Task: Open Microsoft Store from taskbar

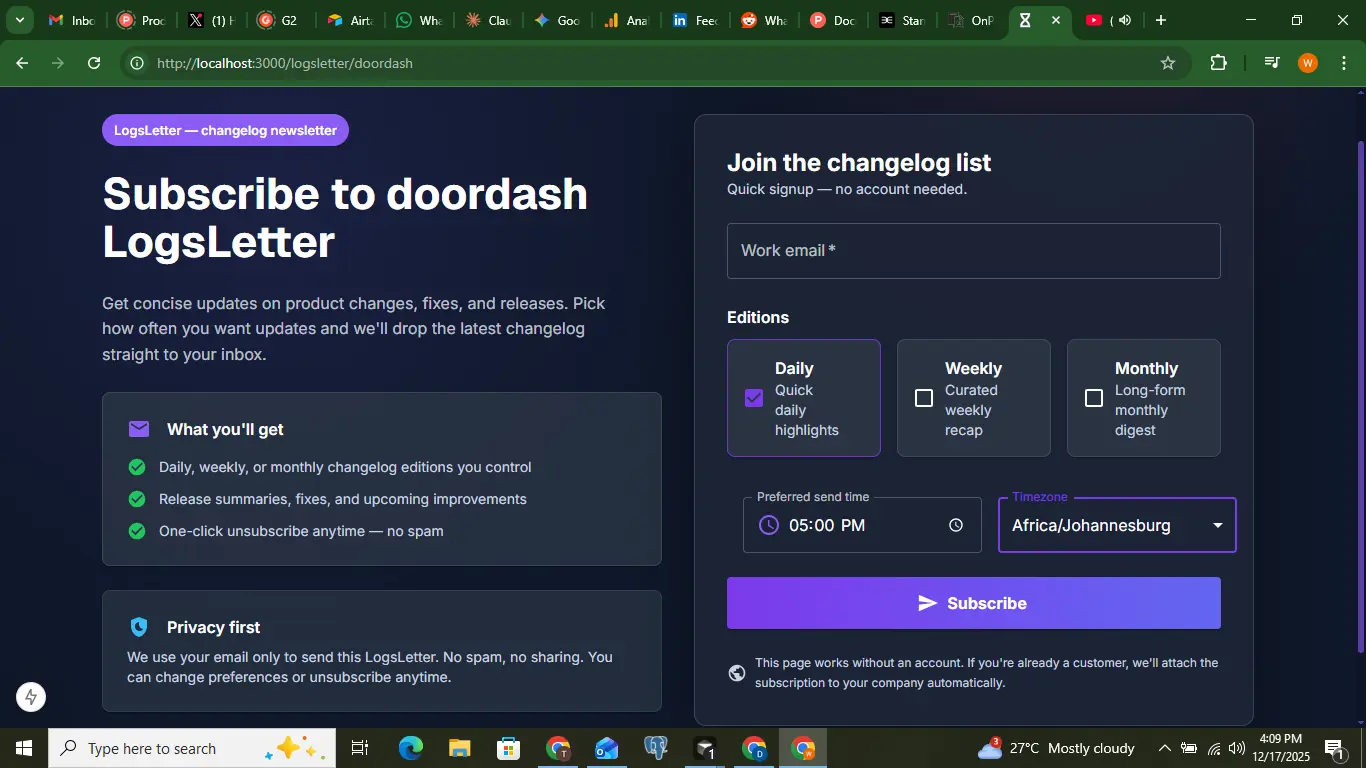Action: click(509, 748)
